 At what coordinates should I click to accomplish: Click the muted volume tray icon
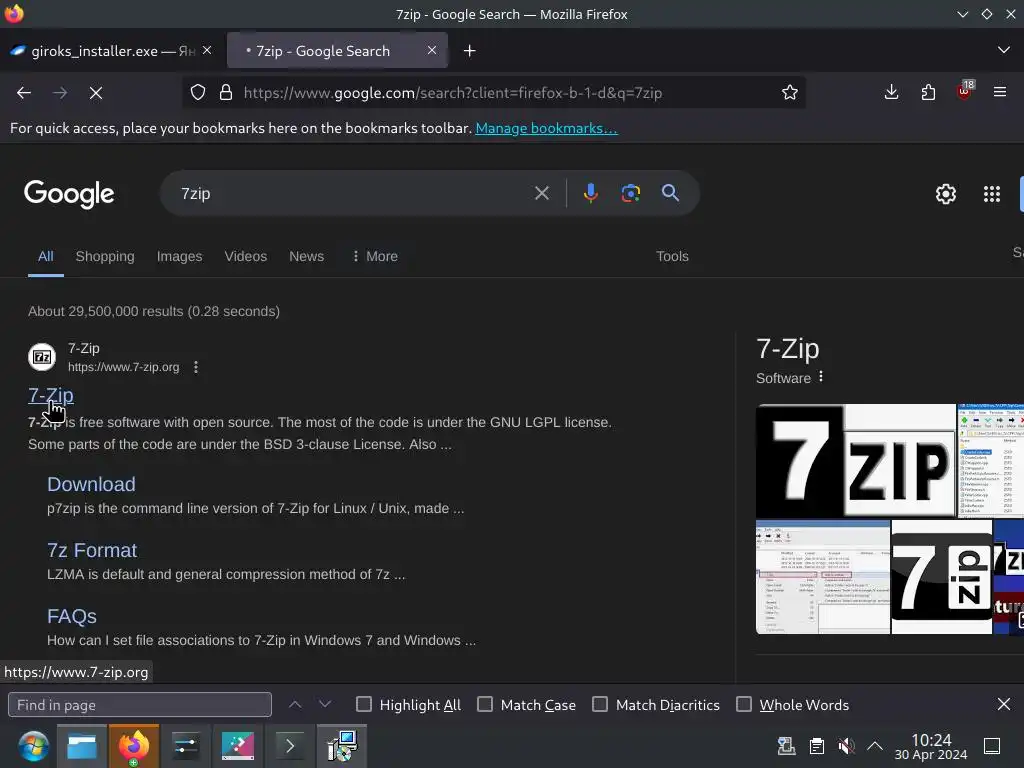[x=846, y=746]
